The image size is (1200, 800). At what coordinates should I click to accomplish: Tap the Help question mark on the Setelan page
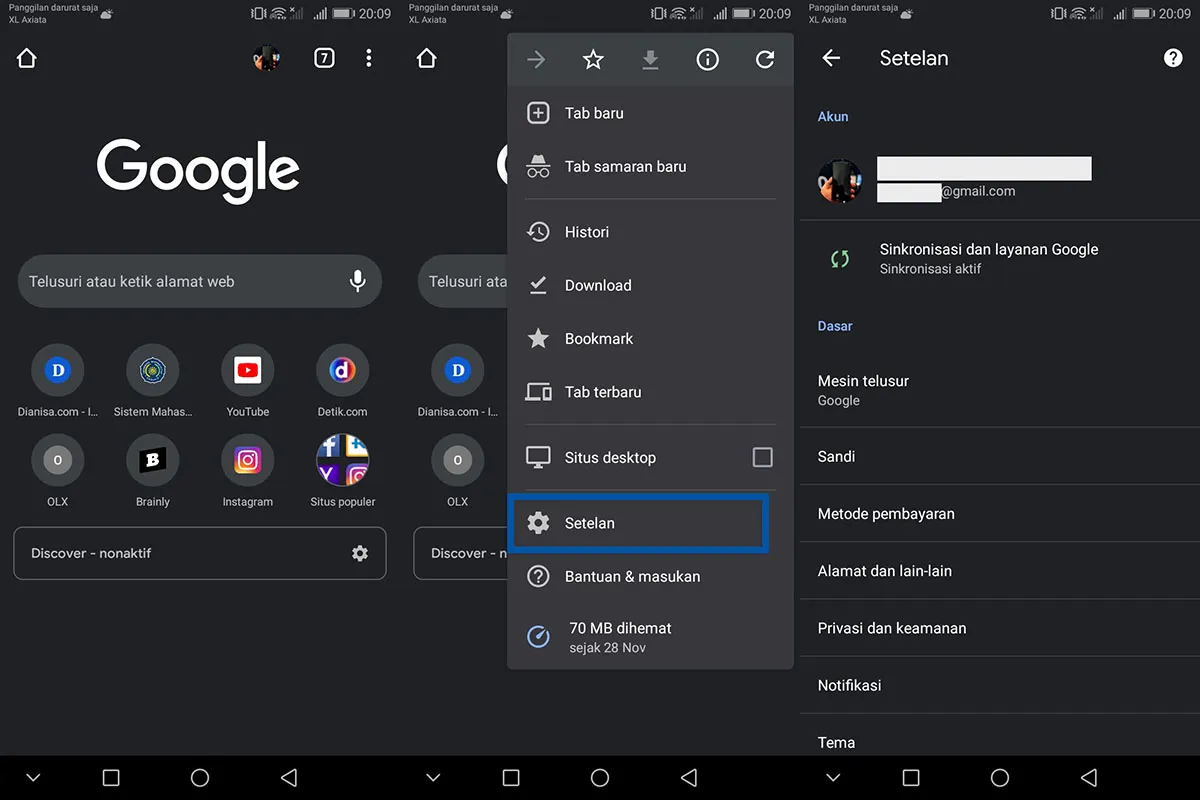click(1172, 58)
